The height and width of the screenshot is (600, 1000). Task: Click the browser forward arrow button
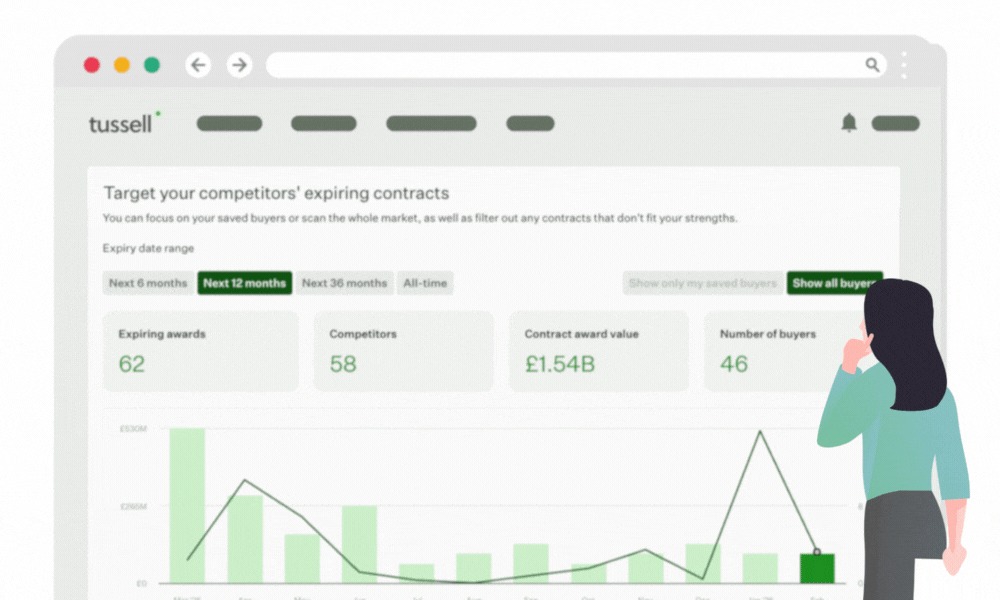(239, 65)
